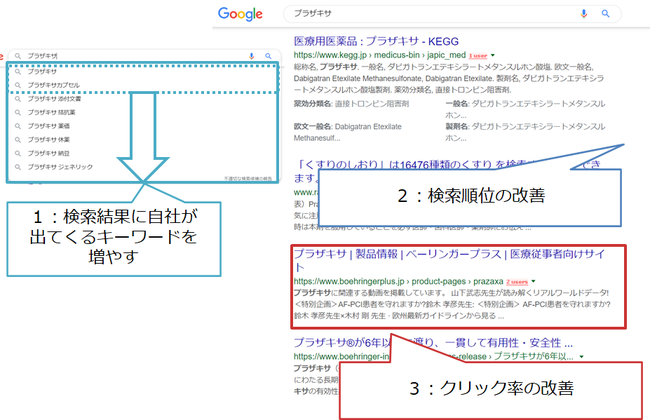This screenshot has width=650, height=420.
Task: Open dropdown arrow next to kegg.jp URL
Action: [493, 55]
